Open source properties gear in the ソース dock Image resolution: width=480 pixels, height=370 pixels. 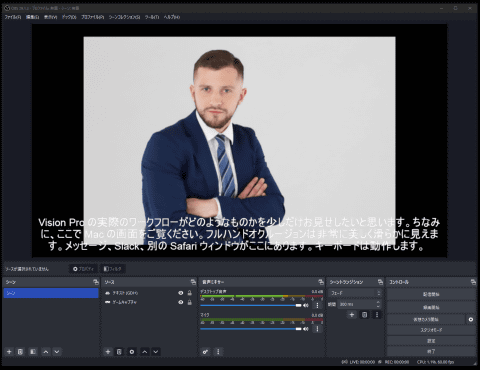point(132,352)
